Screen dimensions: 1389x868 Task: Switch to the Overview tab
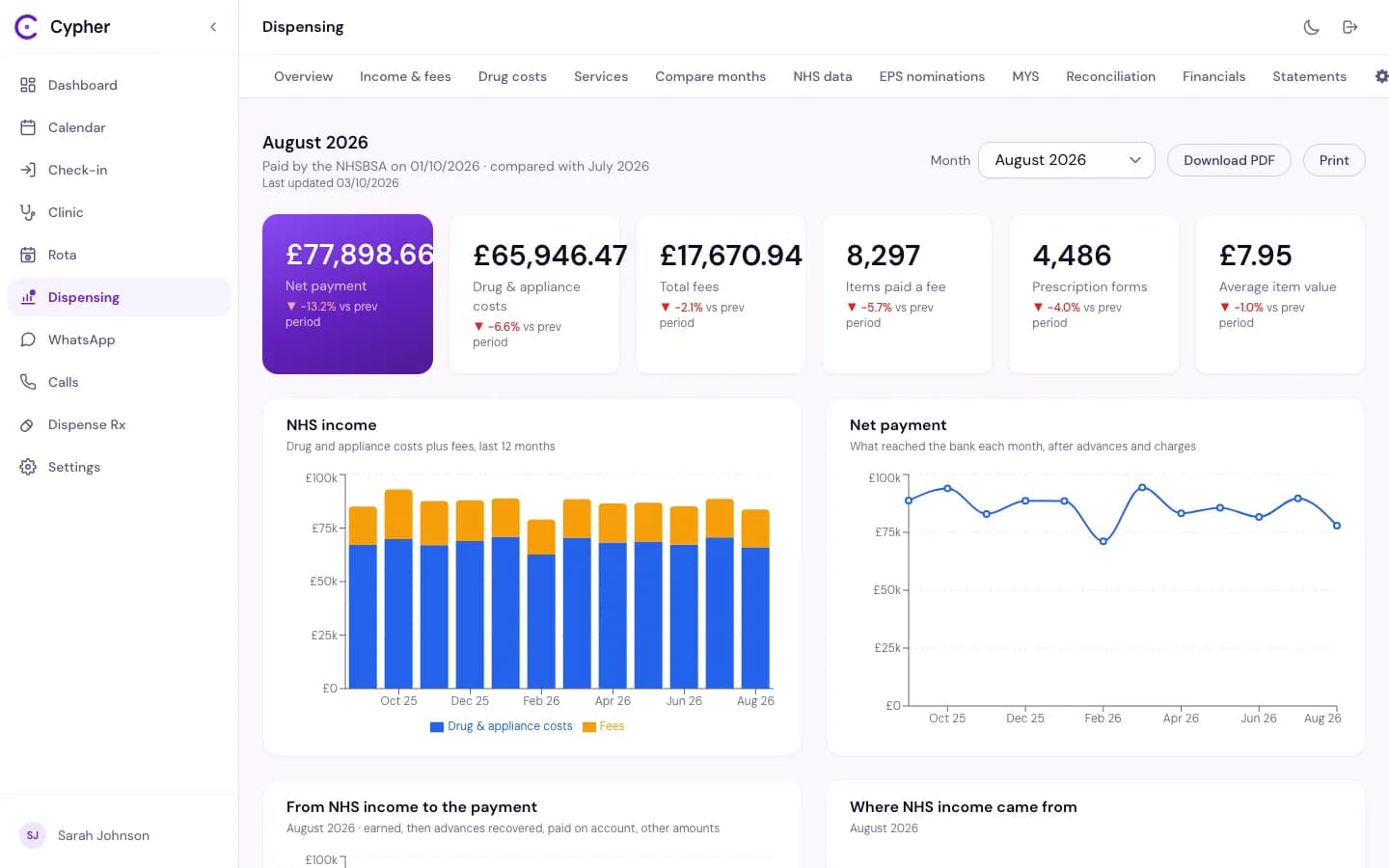pyautogui.click(x=303, y=76)
